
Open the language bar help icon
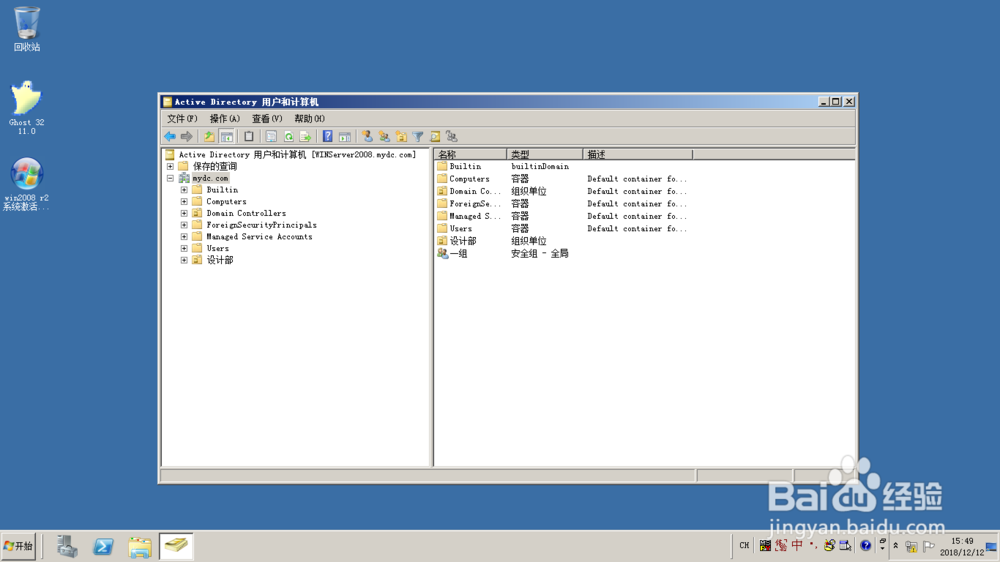click(x=865, y=545)
